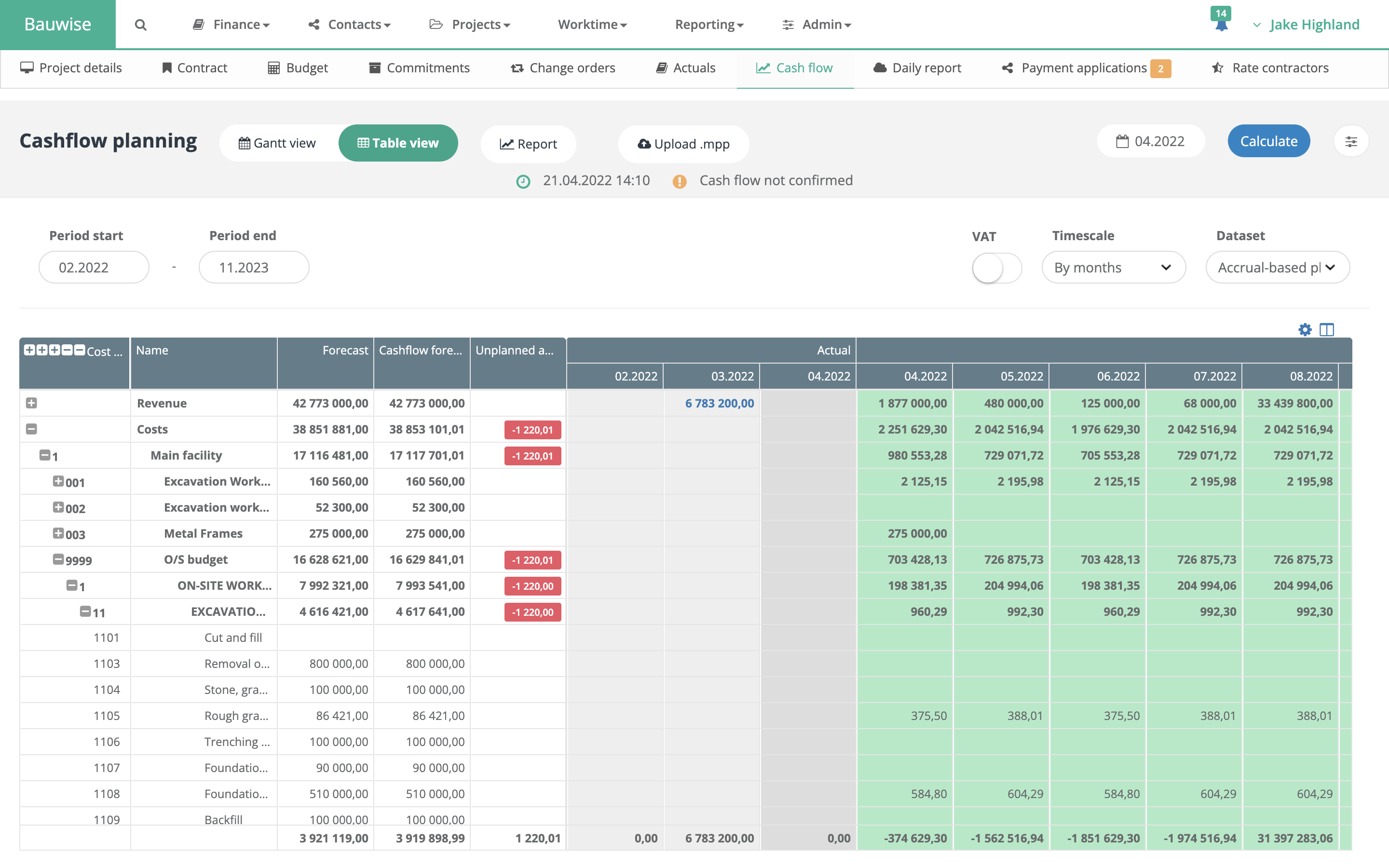Viewport: 1389px width, 868px height.
Task: Open the table settings gear icon
Action: 1305,329
